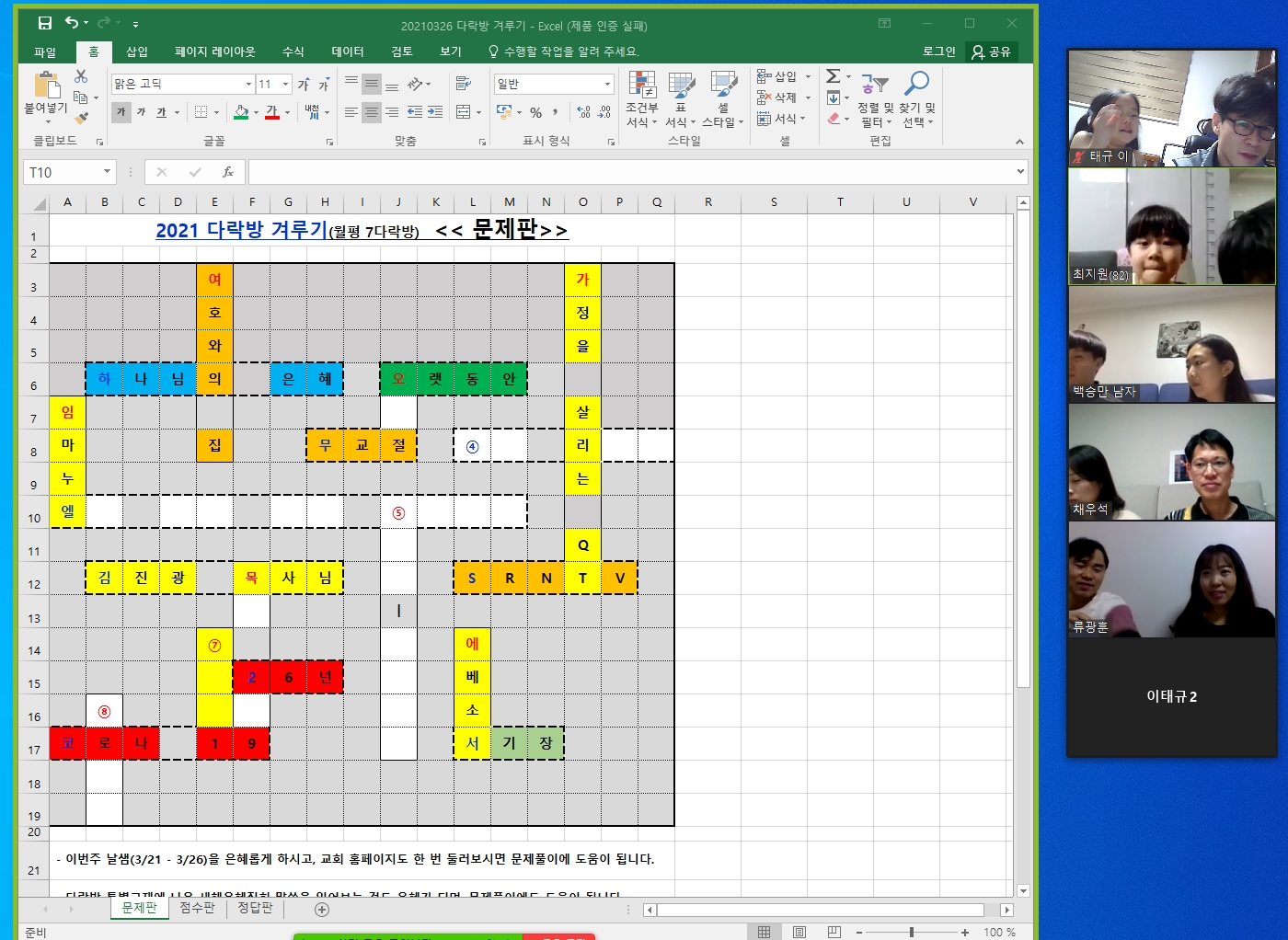Click the zoom slider handle in status bar
The height and width of the screenshot is (940, 1288).
point(912,932)
